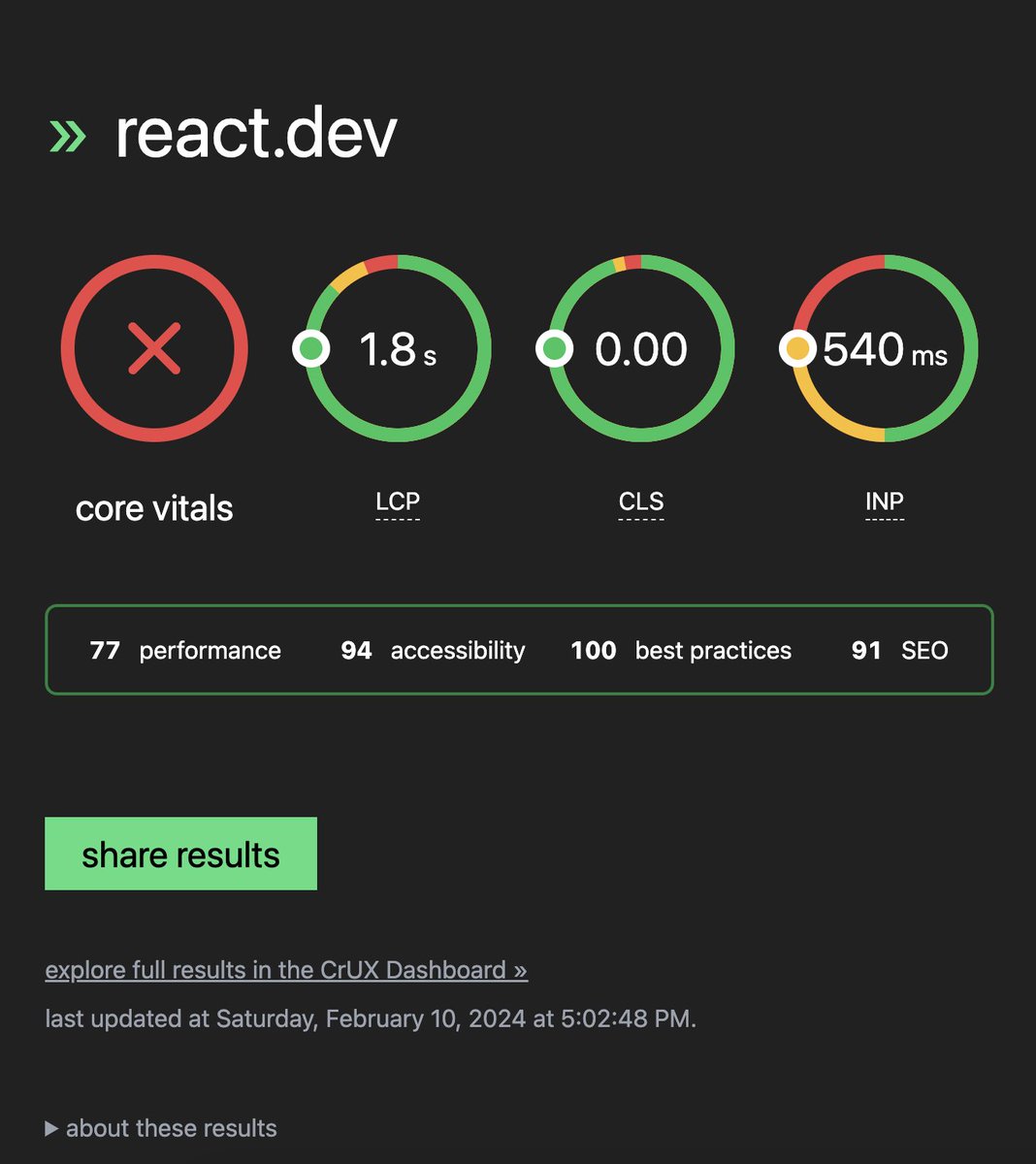Click the green double-chevron icon beside react.dev

pyautogui.click(x=68, y=137)
